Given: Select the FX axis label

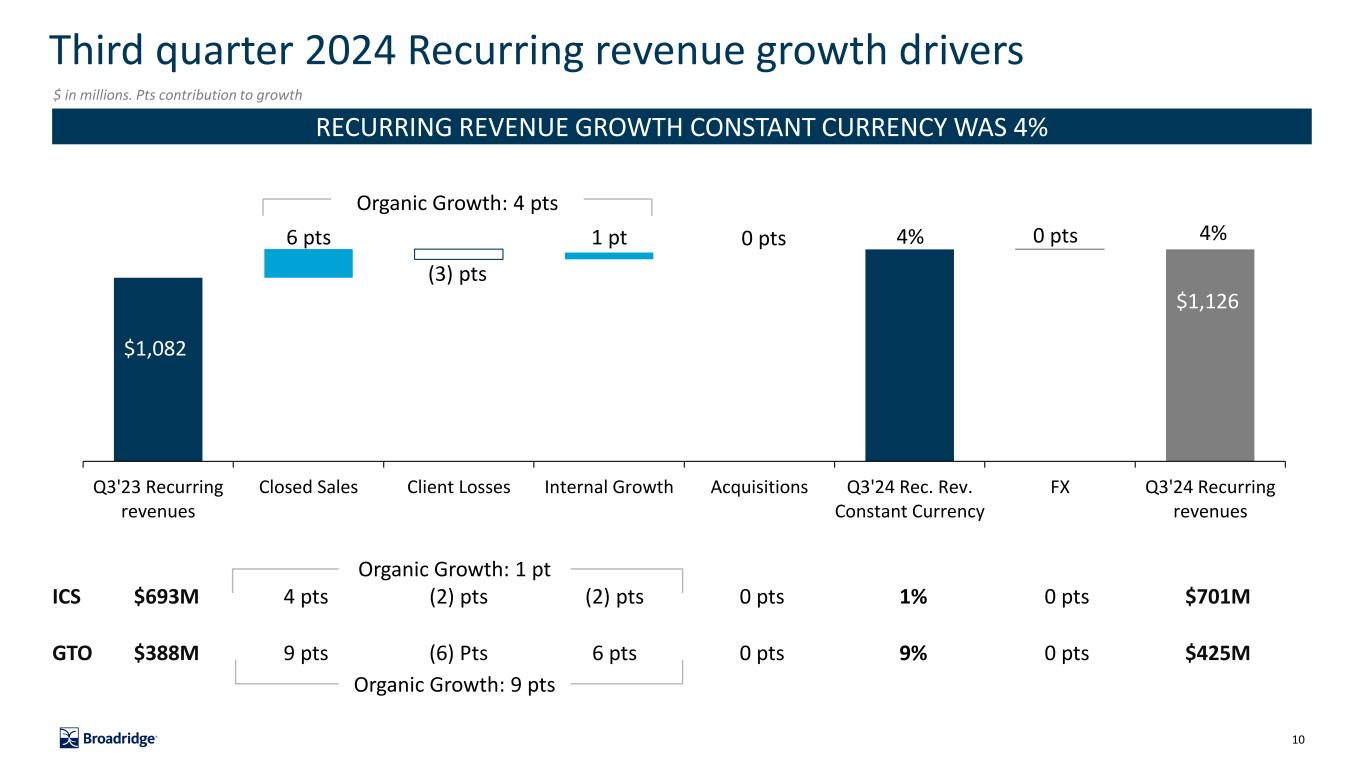Looking at the screenshot, I should [x=1059, y=488].
